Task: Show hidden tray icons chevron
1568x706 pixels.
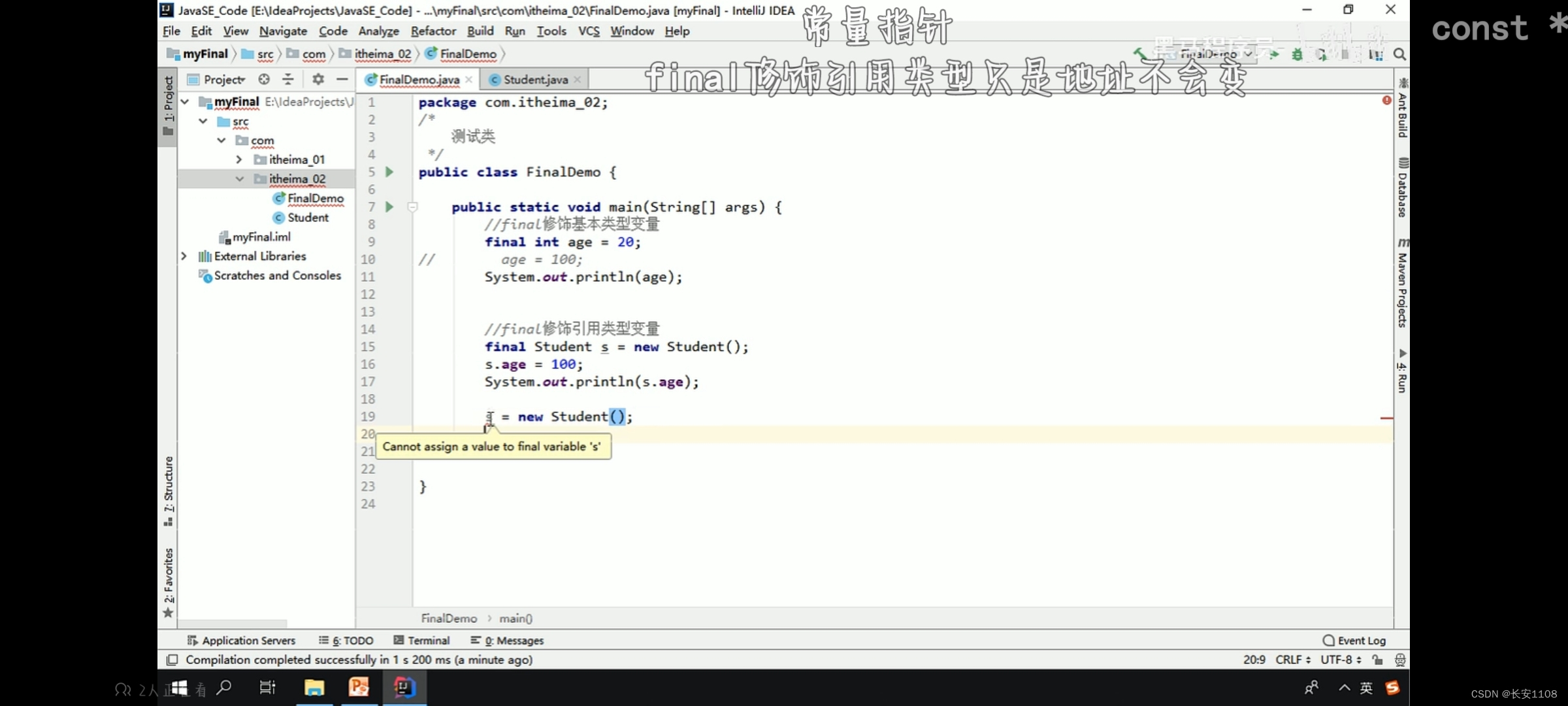Action: tap(1344, 688)
